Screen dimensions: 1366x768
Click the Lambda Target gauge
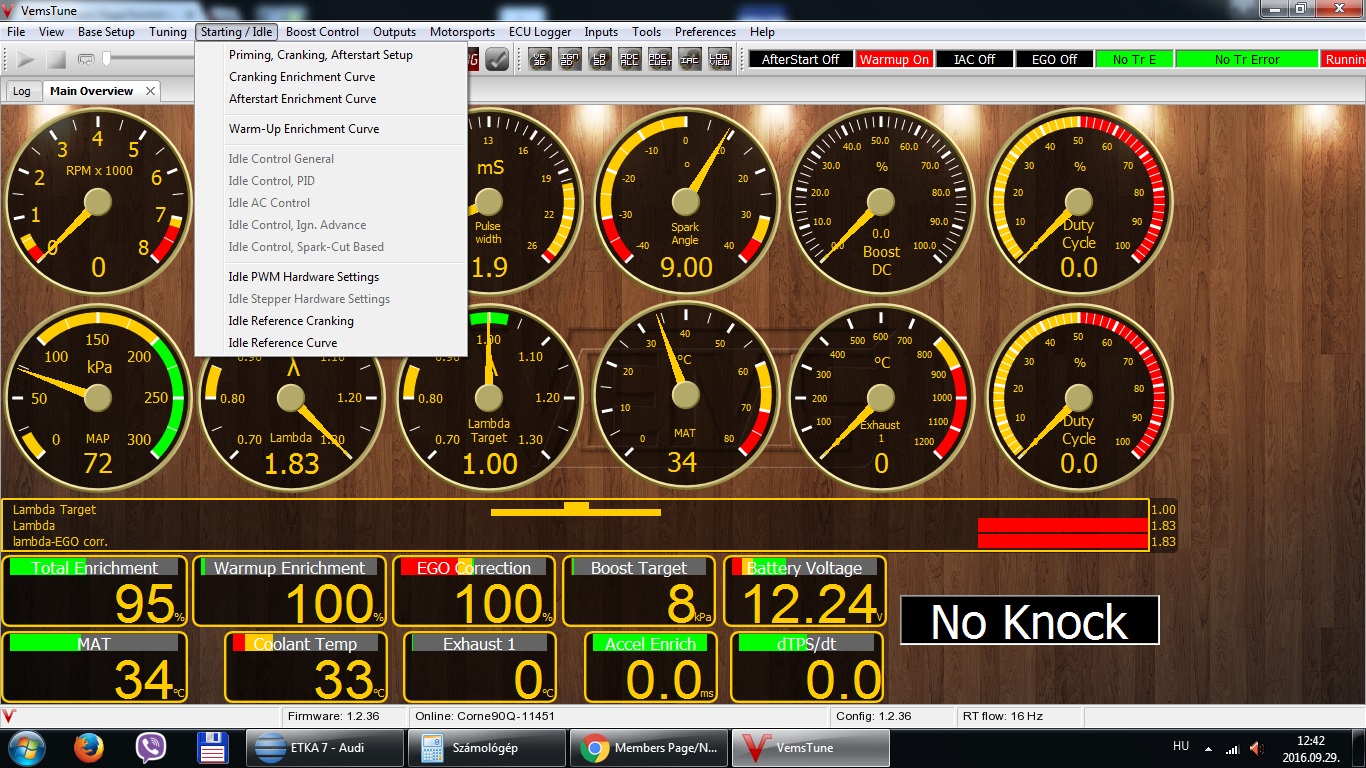coord(489,397)
